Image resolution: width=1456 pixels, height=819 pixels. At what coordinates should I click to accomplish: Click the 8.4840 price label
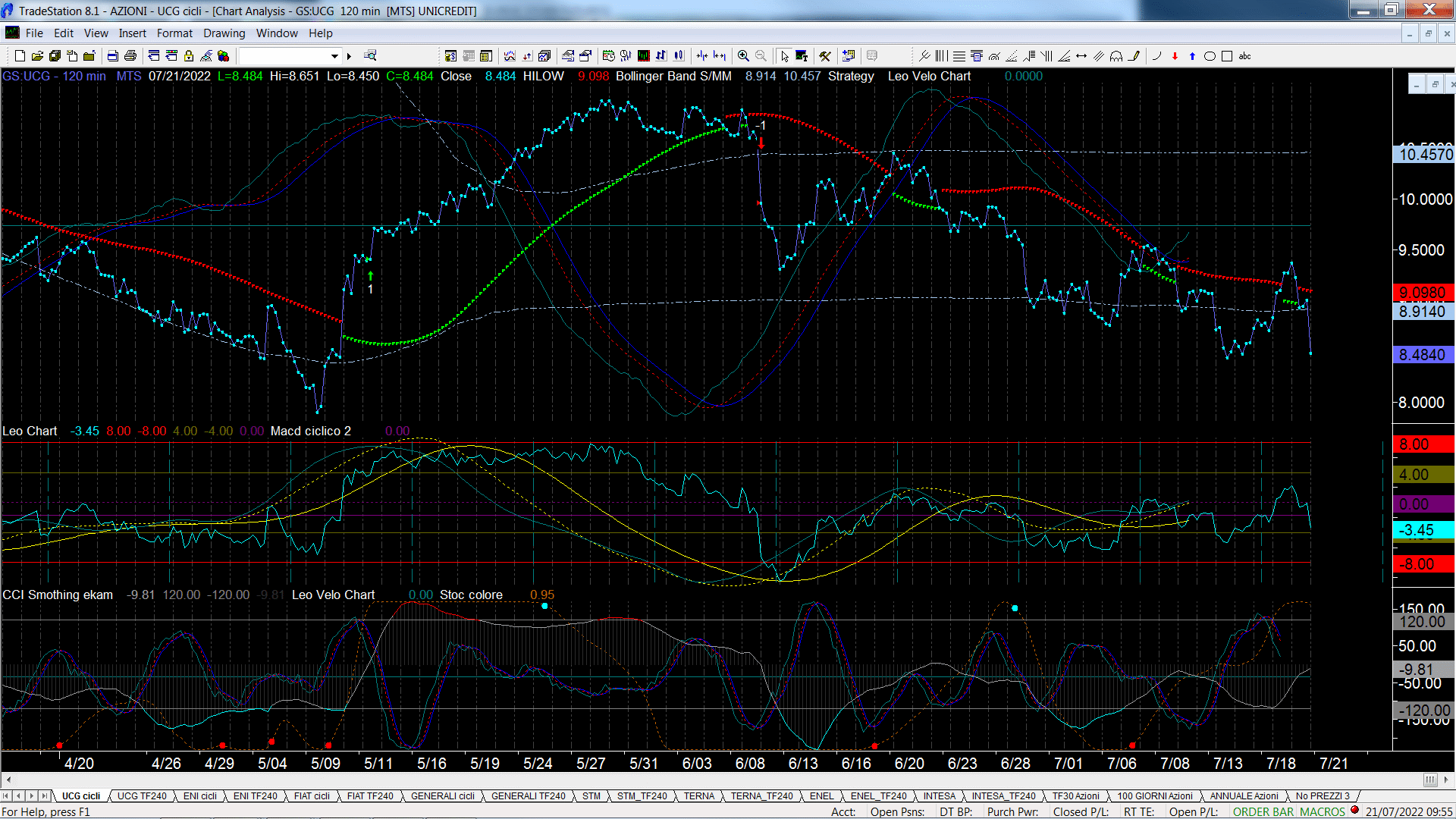(x=1423, y=355)
